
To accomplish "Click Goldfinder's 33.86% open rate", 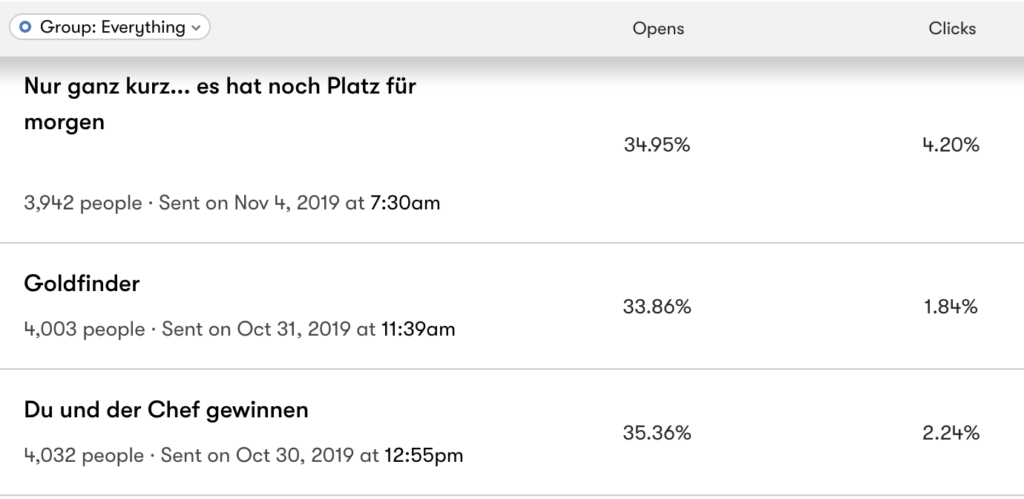I will [x=657, y=307].
